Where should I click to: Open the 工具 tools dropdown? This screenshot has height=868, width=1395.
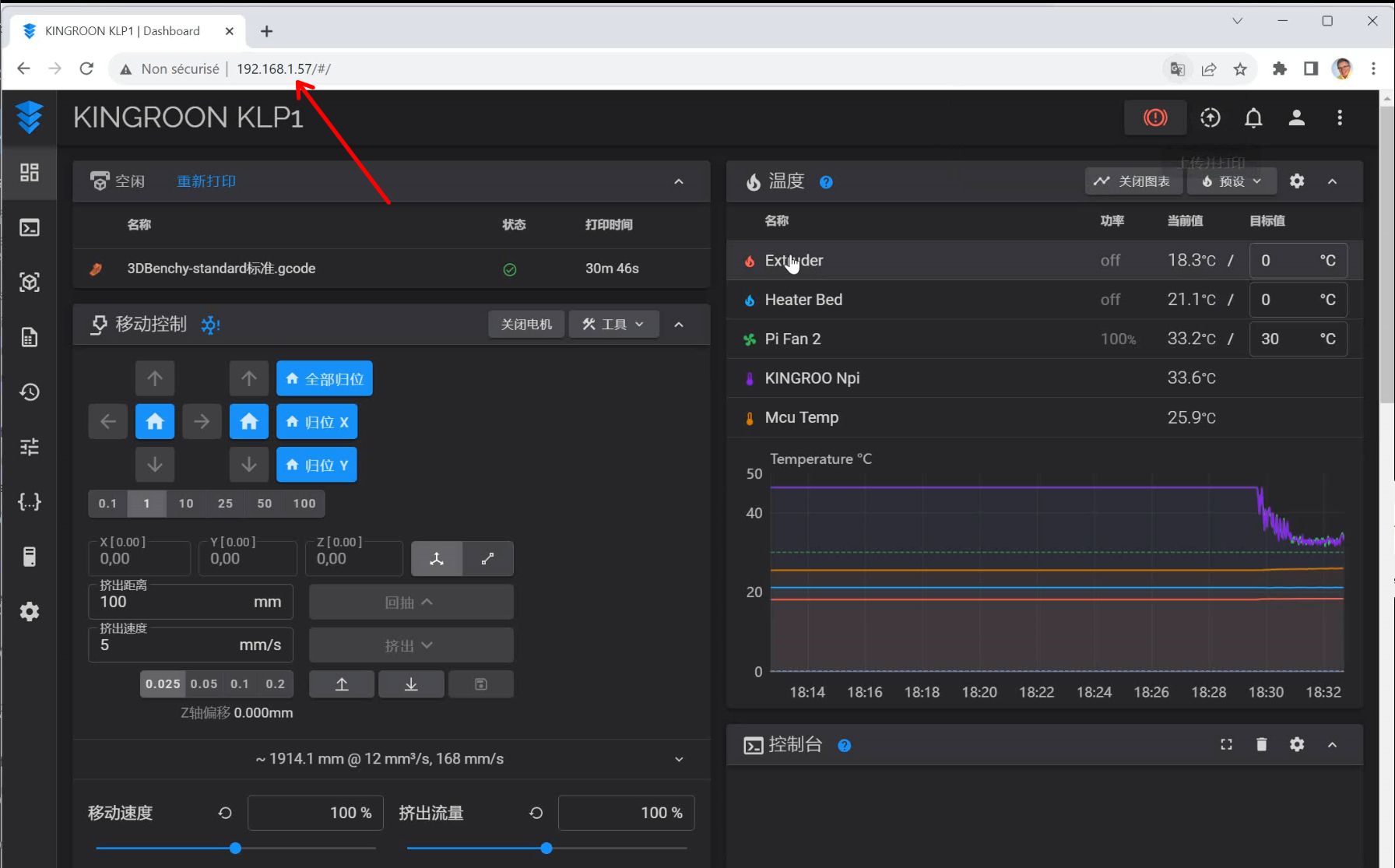tap(614, 325)
